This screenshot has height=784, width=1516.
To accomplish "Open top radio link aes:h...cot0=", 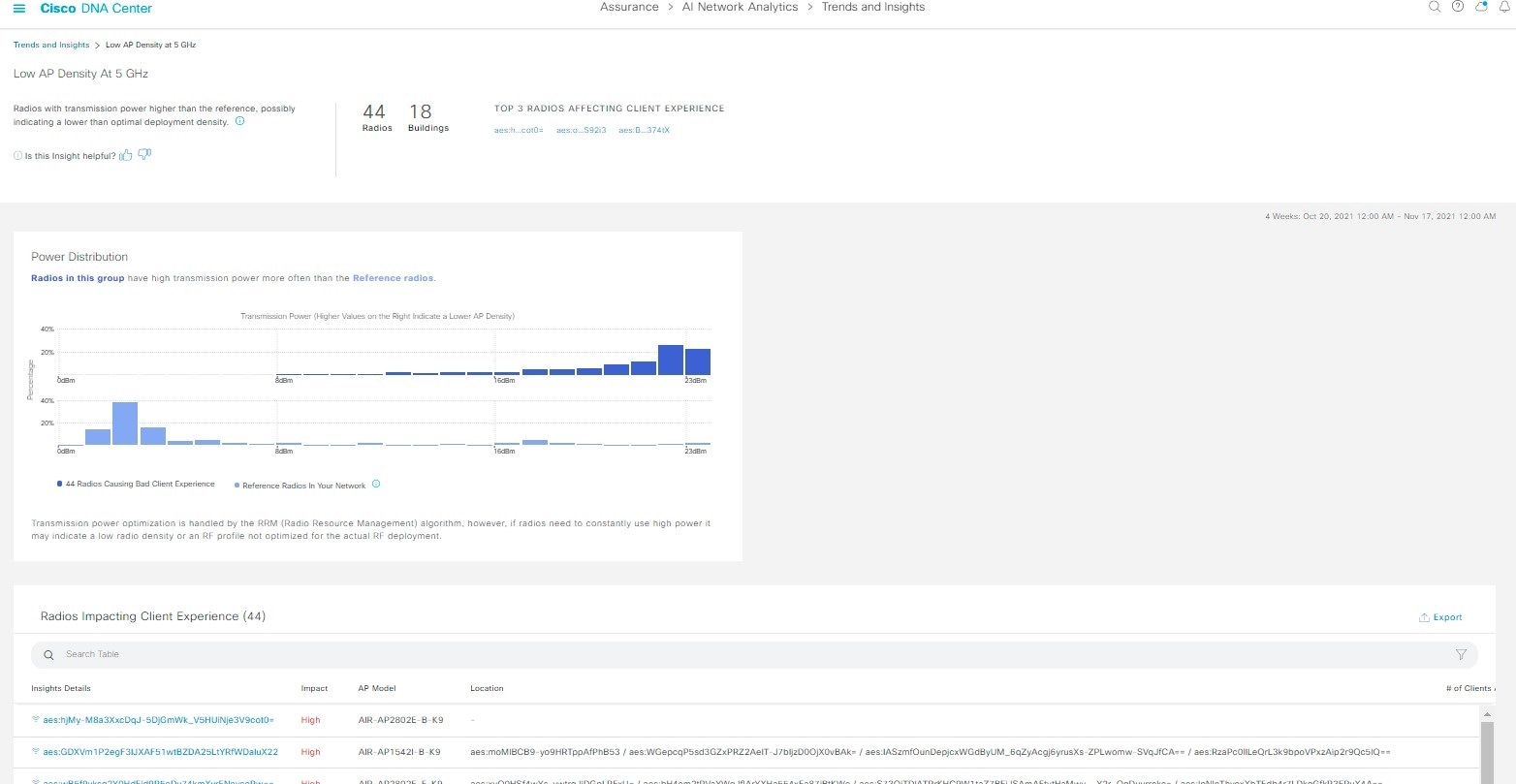I will pyautogui.click(x=519, y=130).
